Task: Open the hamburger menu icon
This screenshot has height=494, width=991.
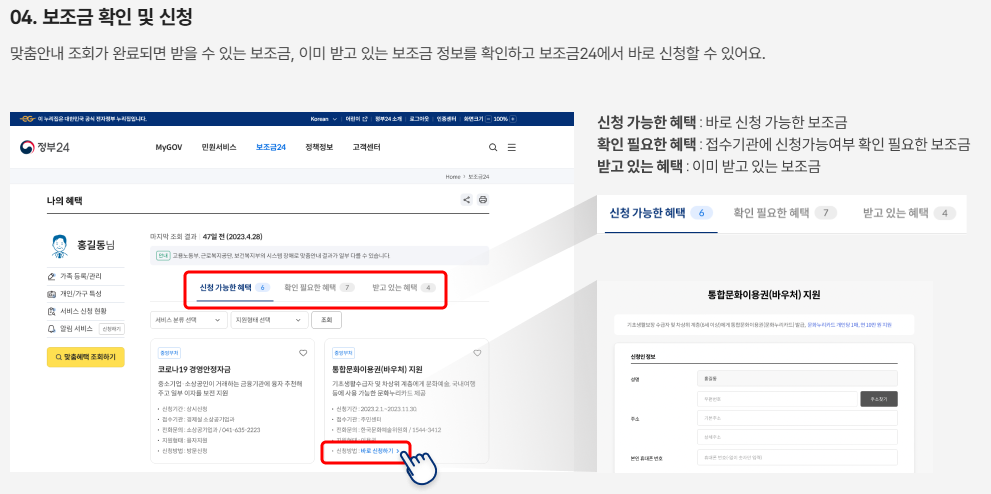Action: tap(512, 147)
